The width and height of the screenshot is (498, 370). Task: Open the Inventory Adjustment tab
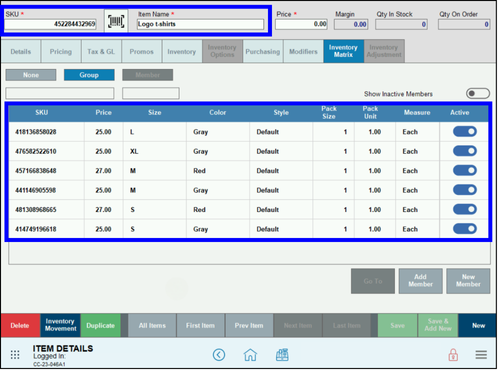point(384,51)
